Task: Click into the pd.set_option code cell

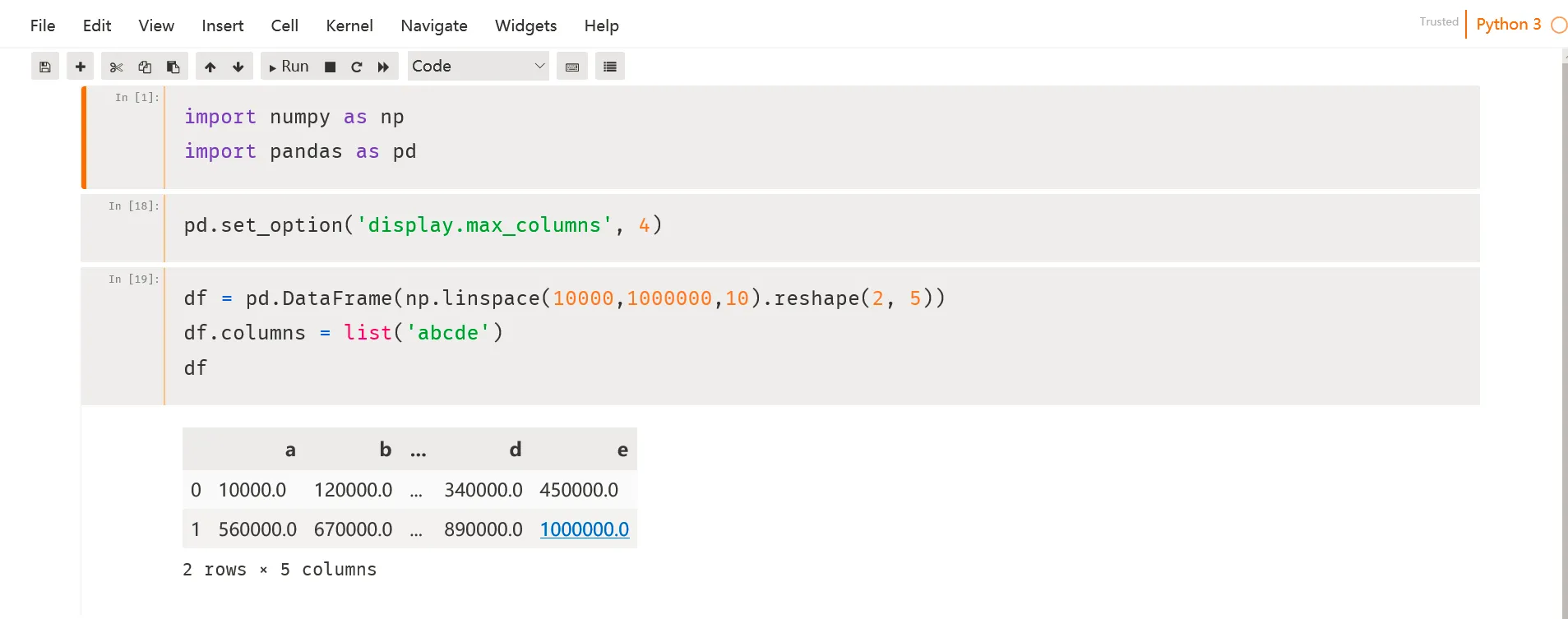Action: tap(740, 226)
